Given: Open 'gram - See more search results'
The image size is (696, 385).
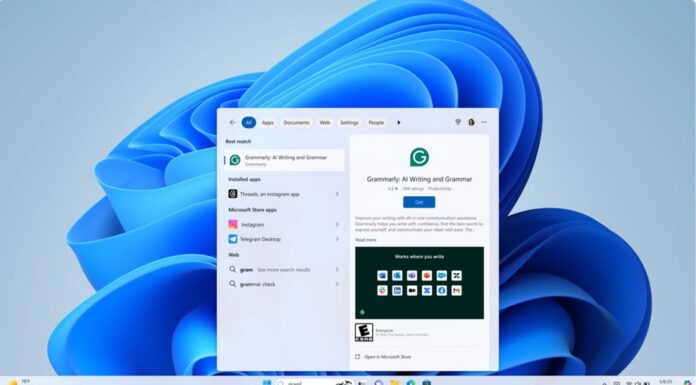Looking at the screenshot, I should coord(284,270).
